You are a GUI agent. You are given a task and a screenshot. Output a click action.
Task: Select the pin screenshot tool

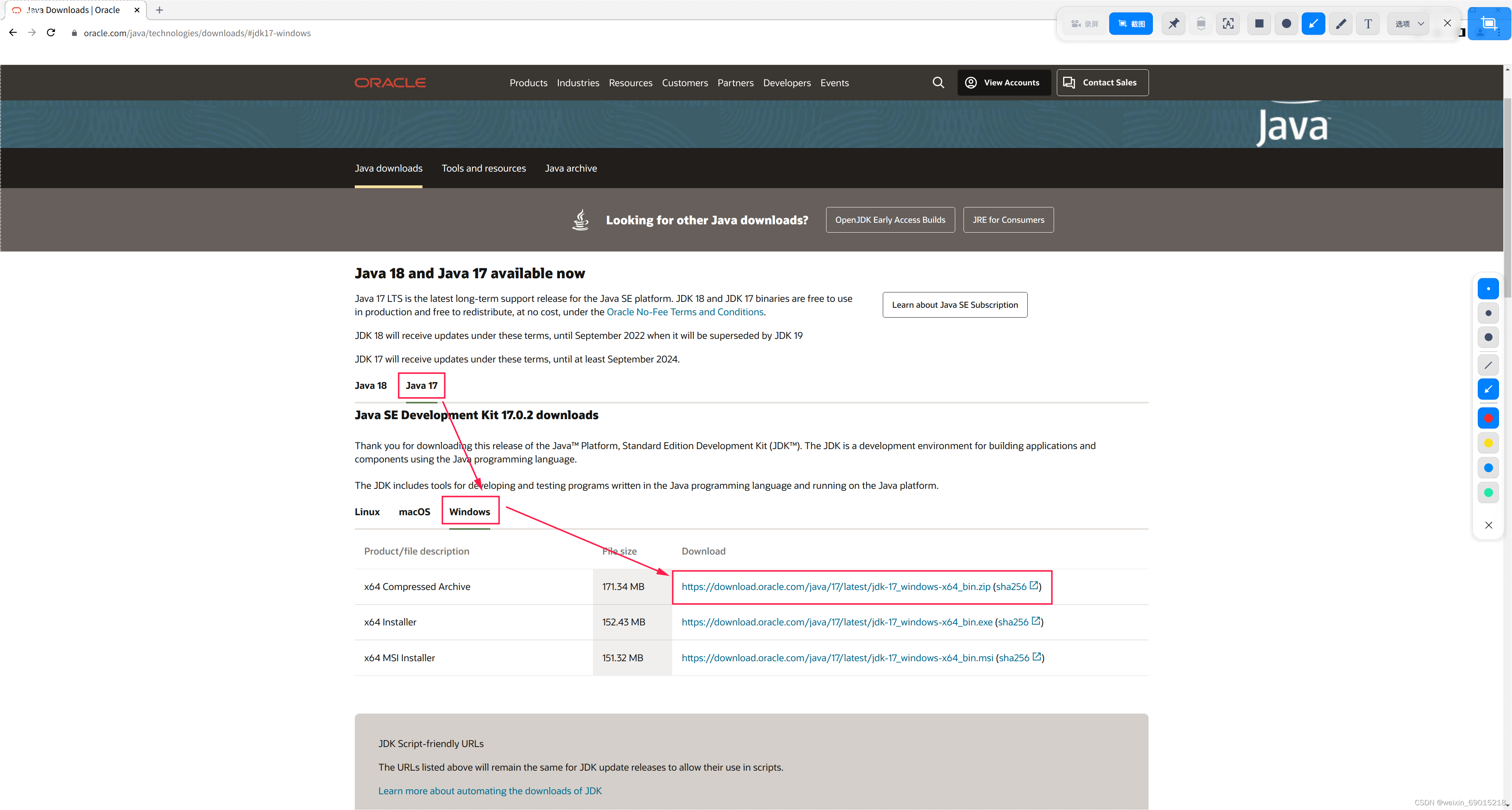click(1173, 24)
